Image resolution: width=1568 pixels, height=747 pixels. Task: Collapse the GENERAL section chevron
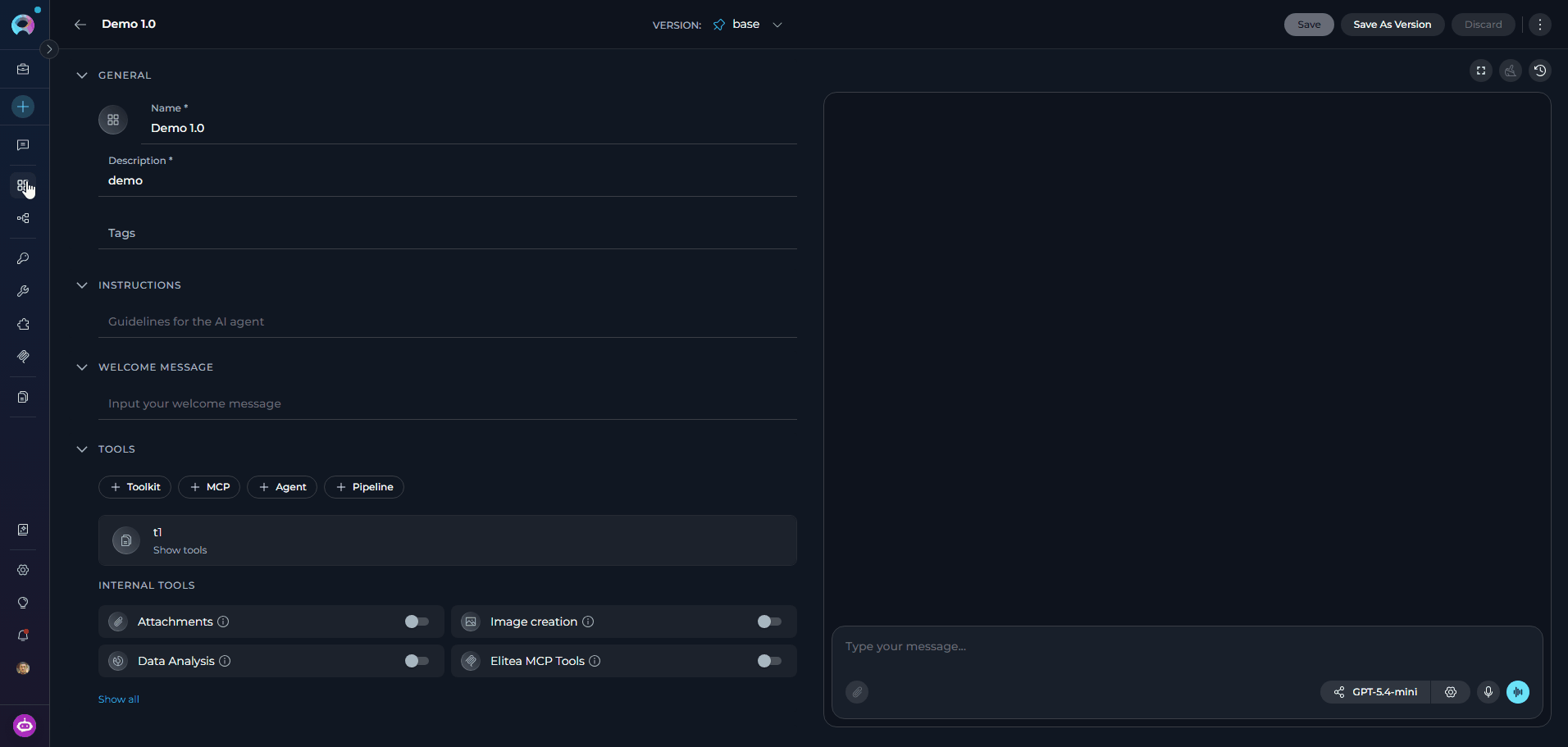click(82, 75)
